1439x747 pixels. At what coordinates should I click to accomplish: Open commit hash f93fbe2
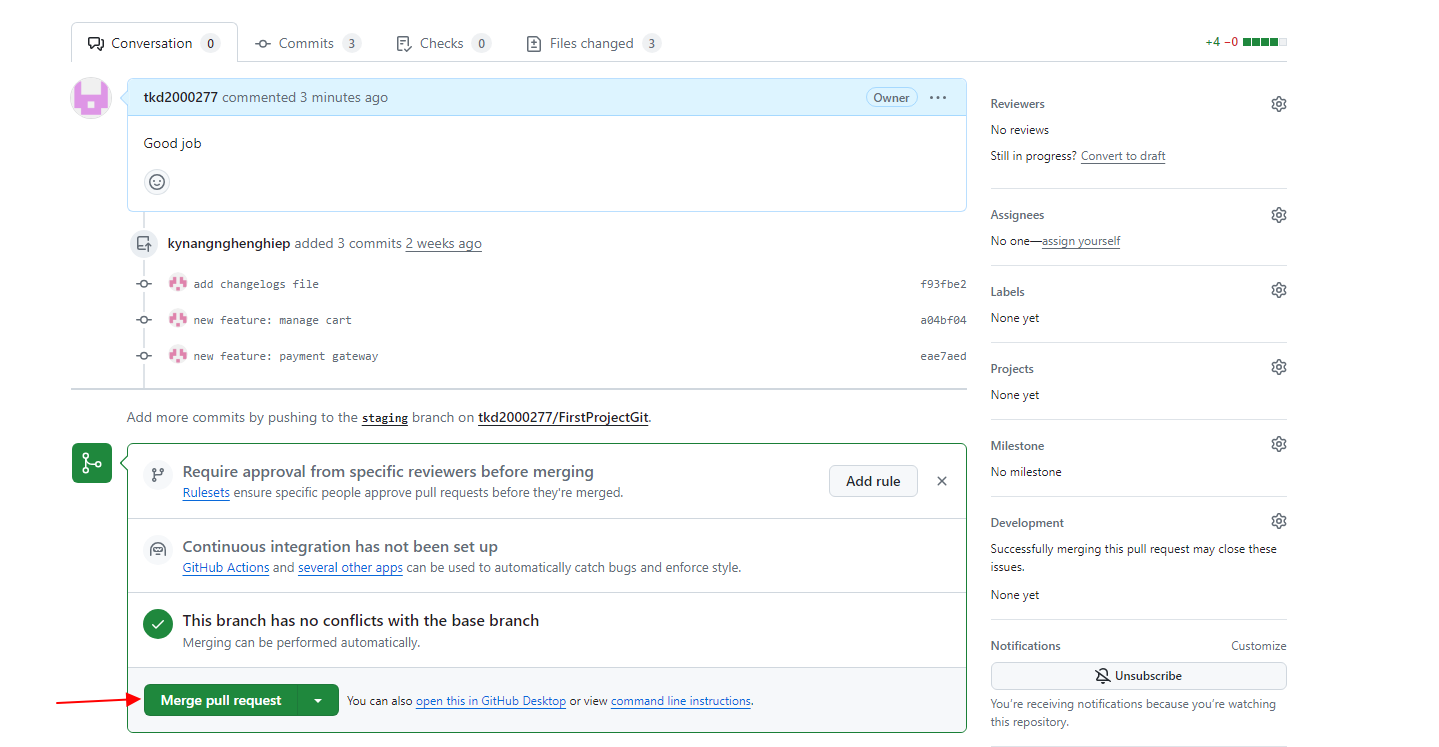point(942,284)
